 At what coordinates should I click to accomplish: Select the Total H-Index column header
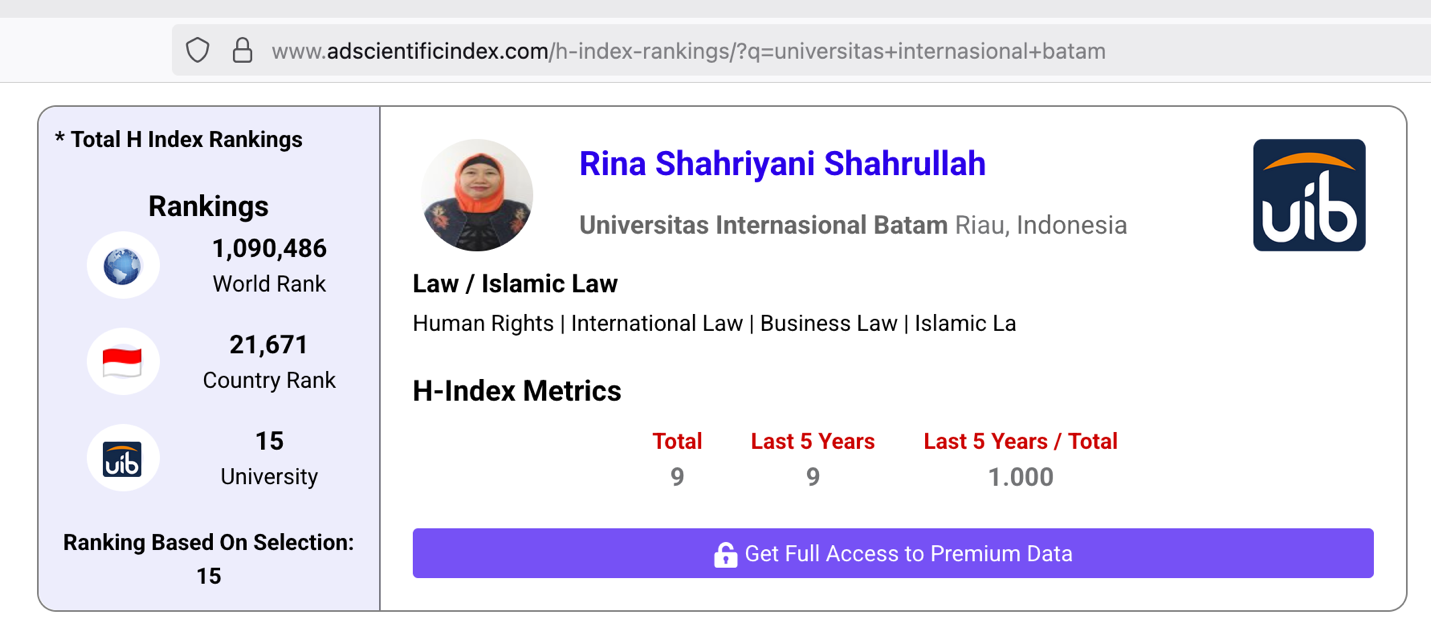678,440
